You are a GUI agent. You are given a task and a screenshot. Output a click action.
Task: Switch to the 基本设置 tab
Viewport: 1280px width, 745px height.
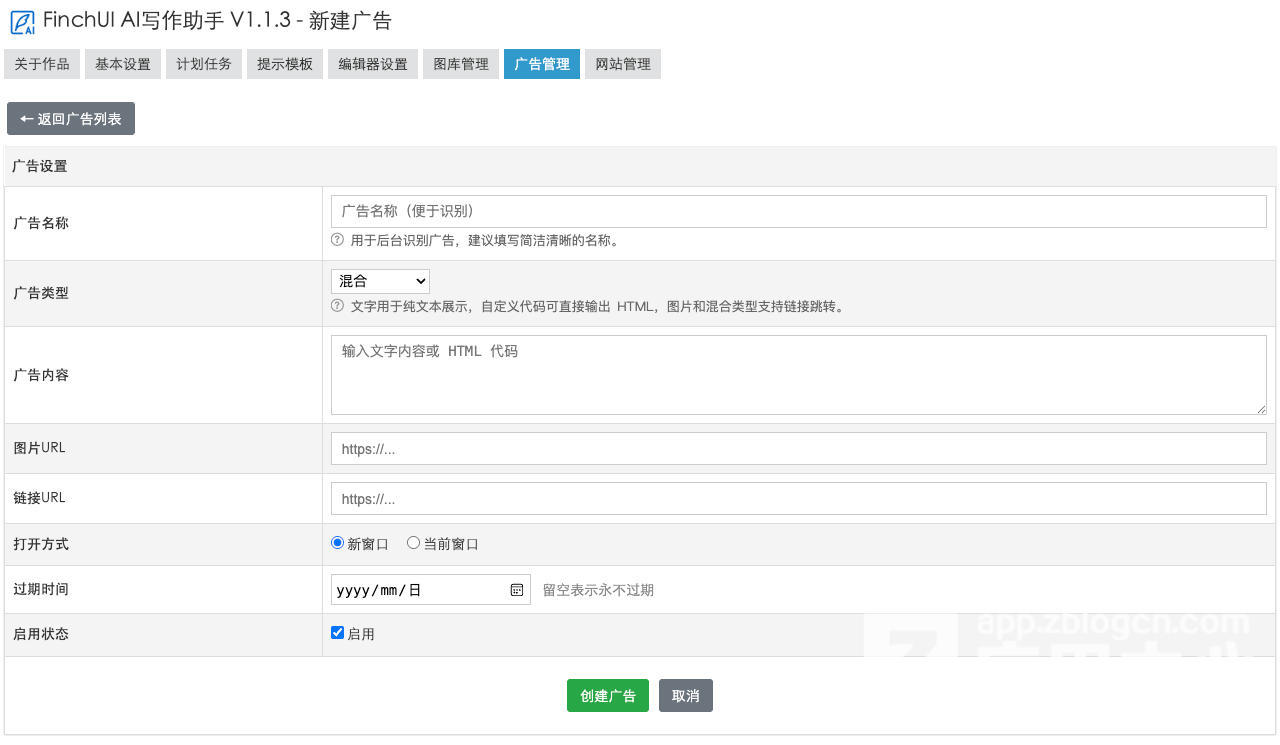(122, 63)
